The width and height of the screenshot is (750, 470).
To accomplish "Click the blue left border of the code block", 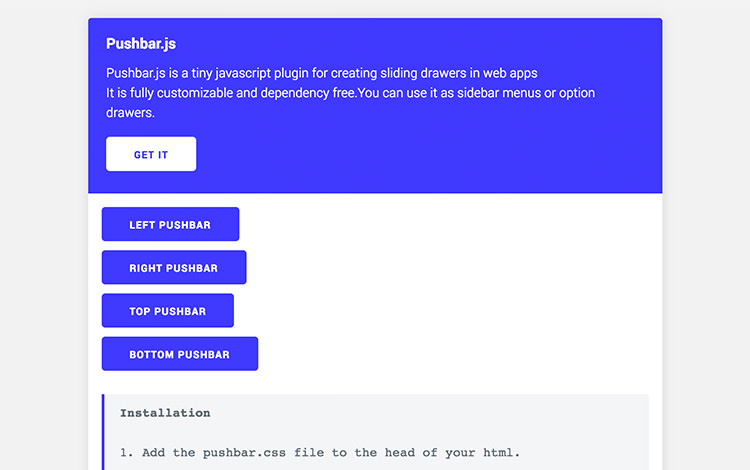I will pyautogui.click(x=103, y=432).
